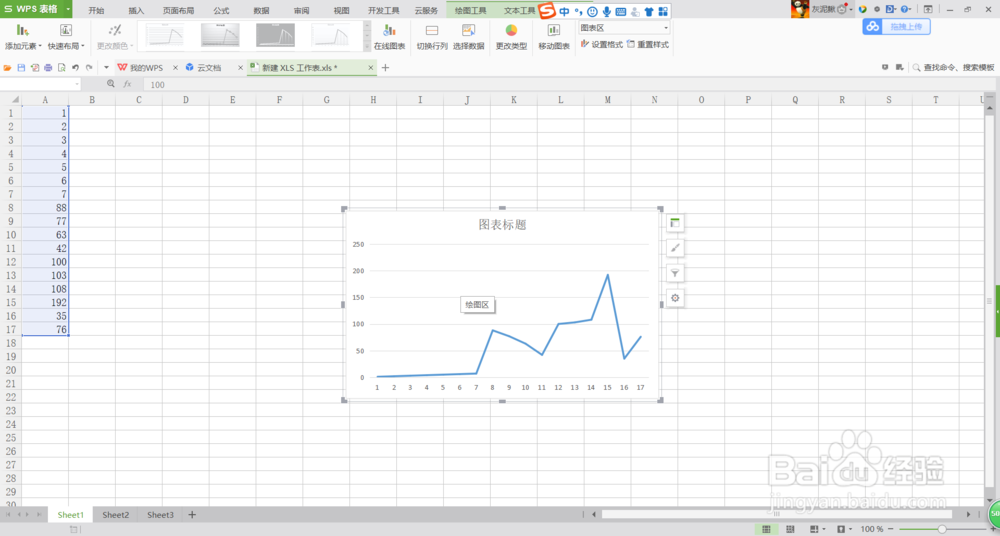Click the Sogou IME microphone icon
The image size is (1000, 536).
[x=607, y=11]
